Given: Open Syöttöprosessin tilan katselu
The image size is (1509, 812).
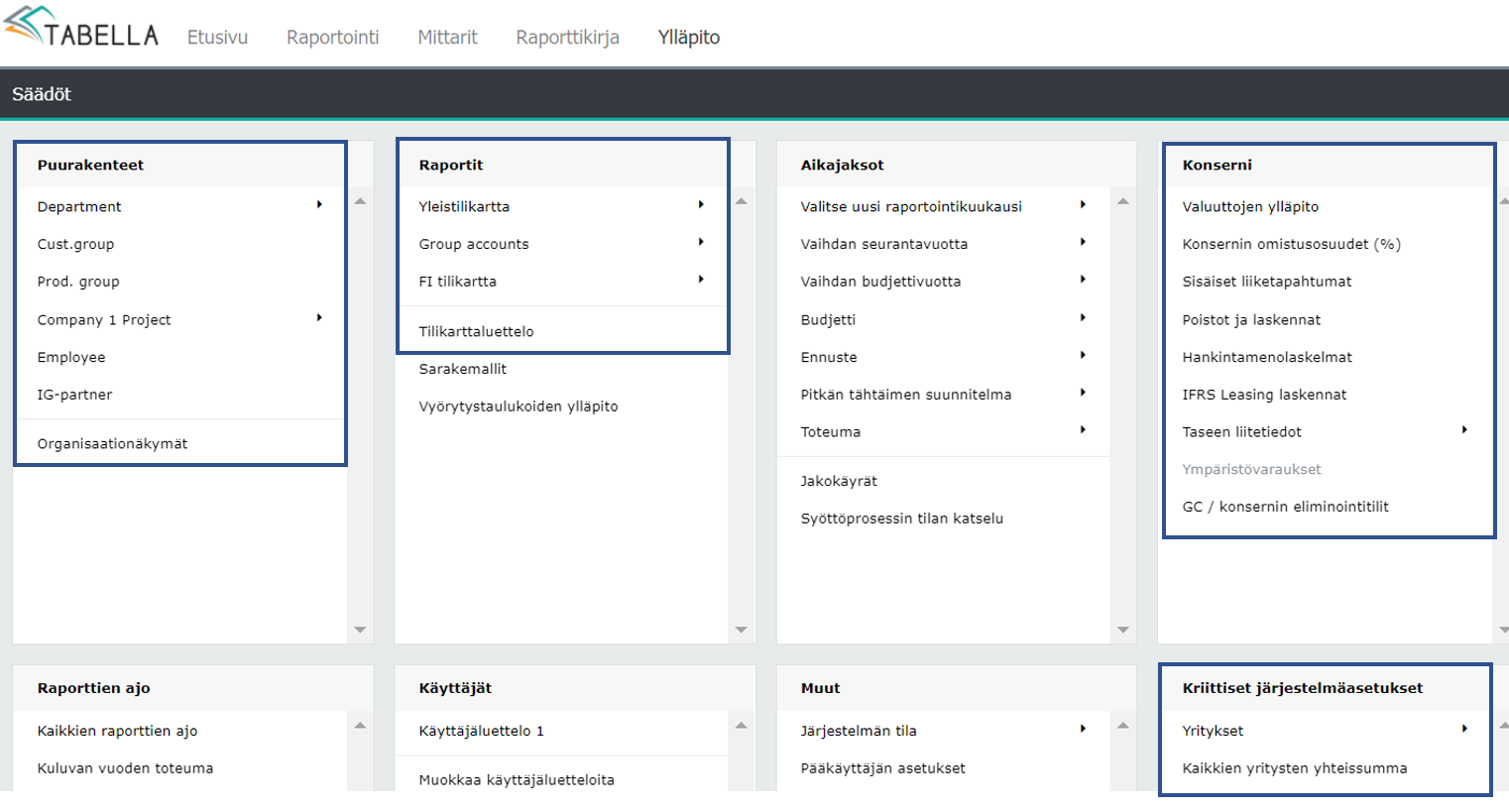Looking at the screenshot, I should [x=901, y=519].
